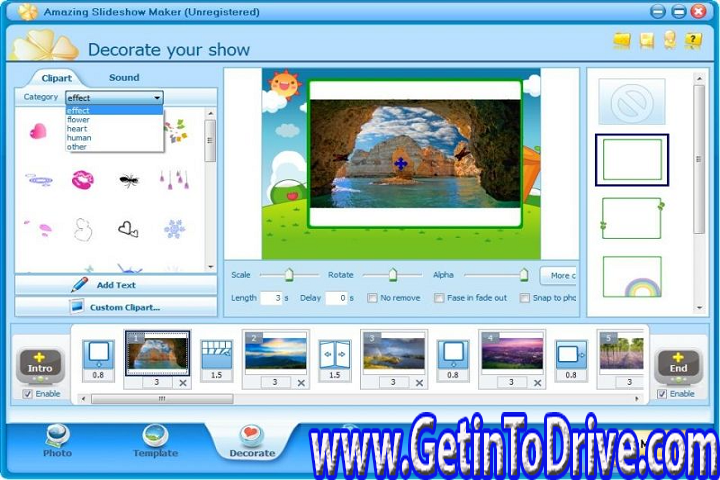Click the Scale slider handle
The width and height of the screenshot is (720, 480).
288,275
